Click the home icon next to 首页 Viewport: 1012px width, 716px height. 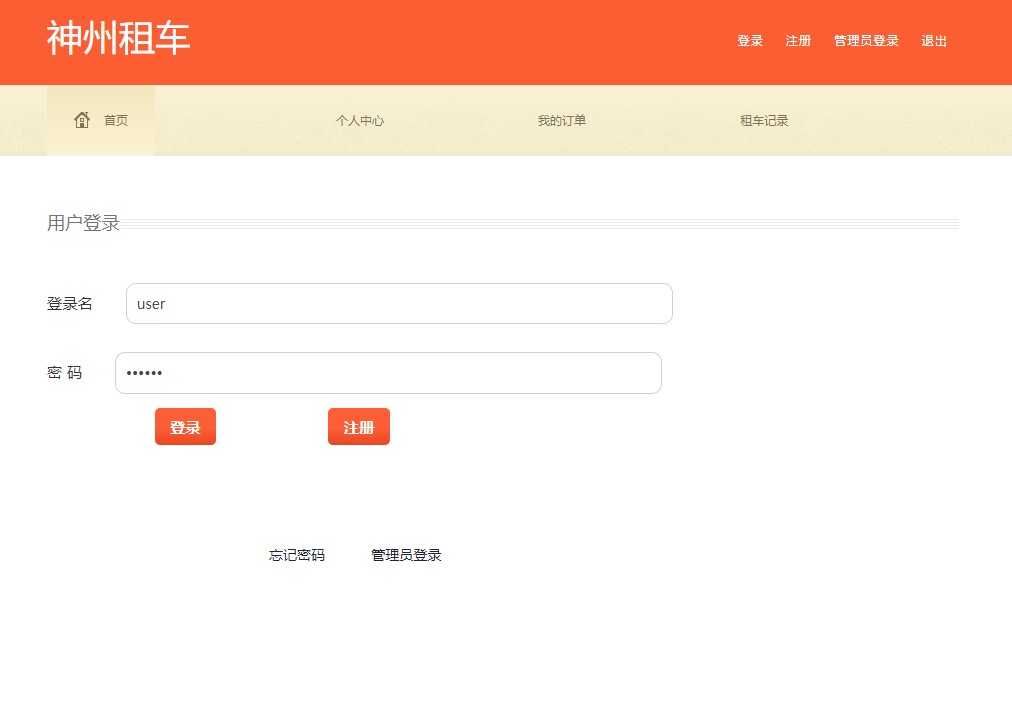81,119
